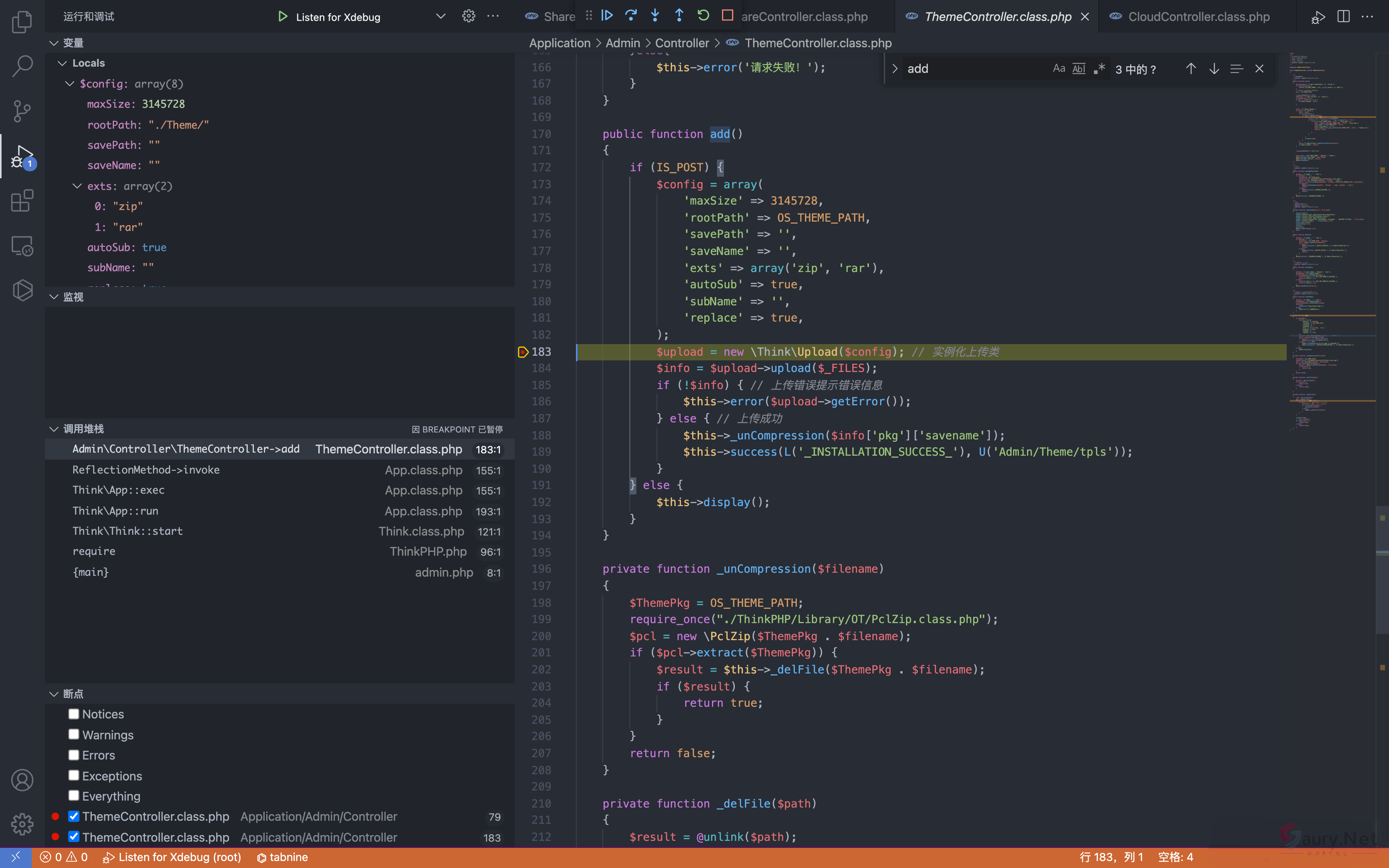This screenshot has width=1389, height=868.
Task: Open launch.json via the gear icon
Action: click(468, 16)
